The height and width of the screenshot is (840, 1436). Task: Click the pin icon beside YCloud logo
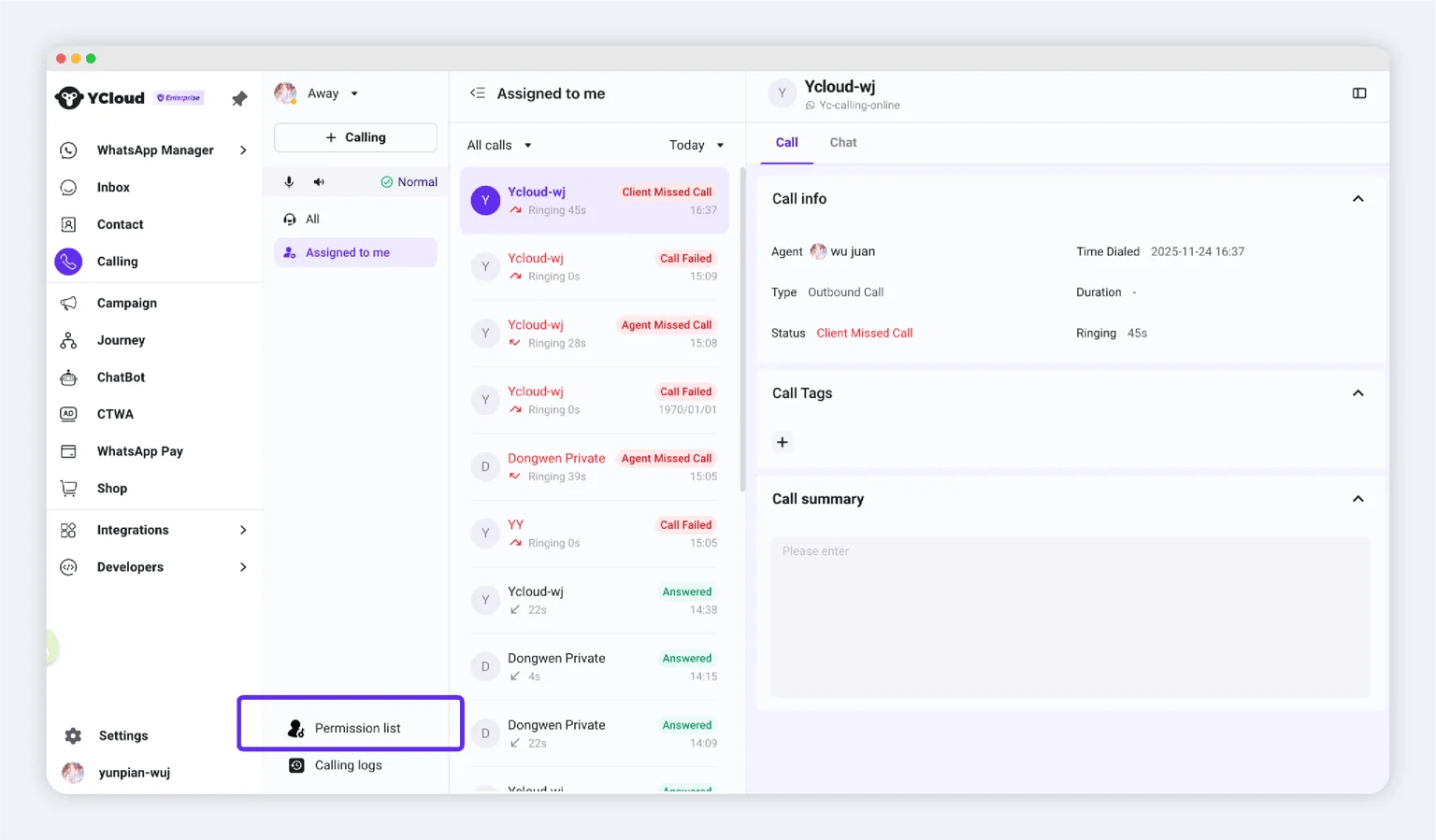(x=239, y=98)
